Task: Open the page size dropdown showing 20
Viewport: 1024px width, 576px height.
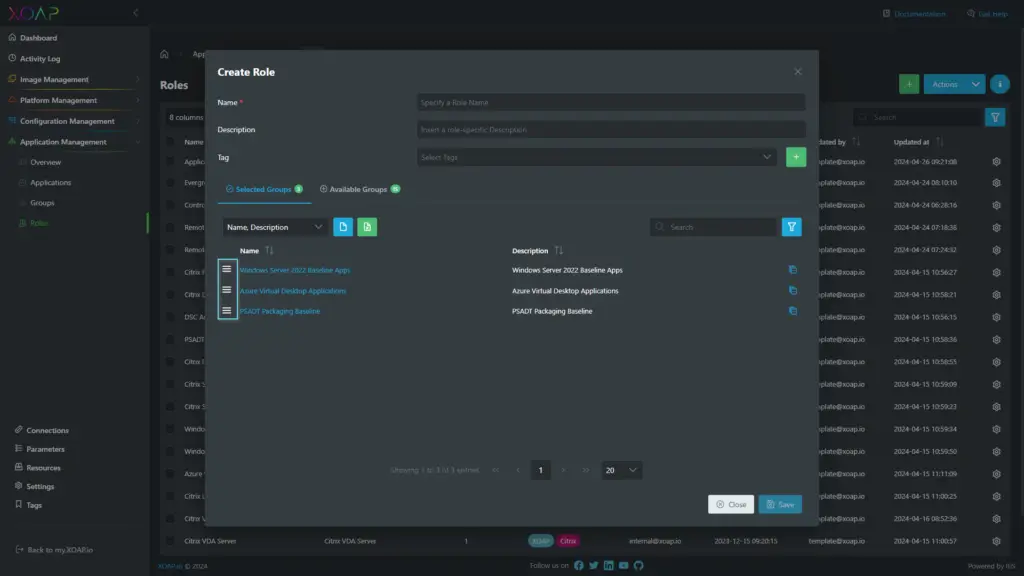Action: (620, 470)
